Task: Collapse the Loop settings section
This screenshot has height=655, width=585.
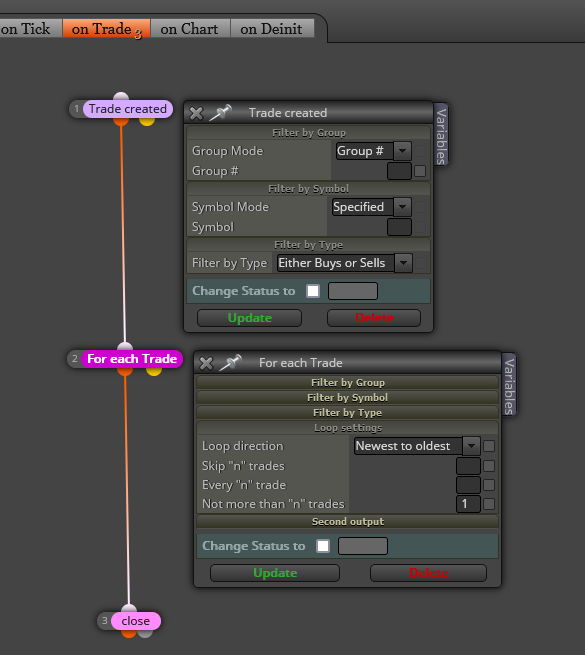Action: click(x=348, y=428)
